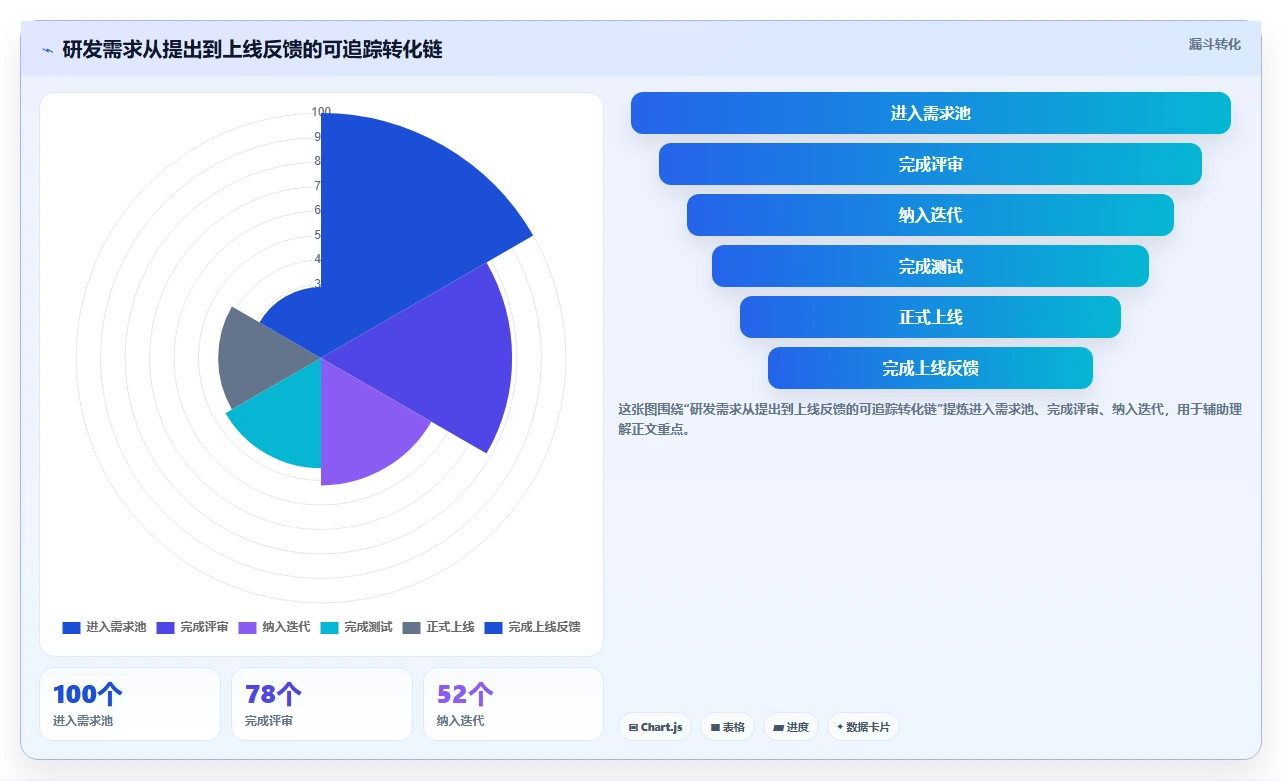Click the Chart.js tag at the bottom

coord(655,727)
